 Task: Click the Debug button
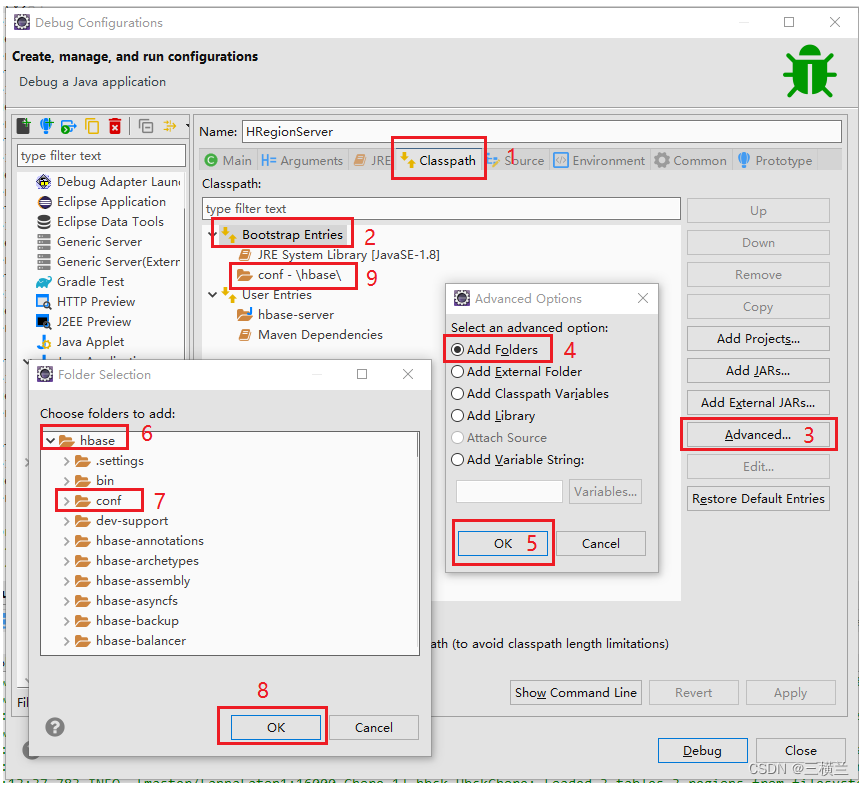click(x=702, y=750)
